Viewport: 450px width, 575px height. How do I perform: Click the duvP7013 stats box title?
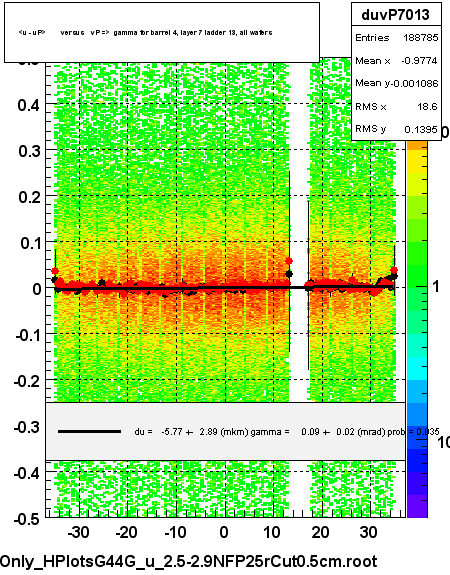tap(396, 15)
